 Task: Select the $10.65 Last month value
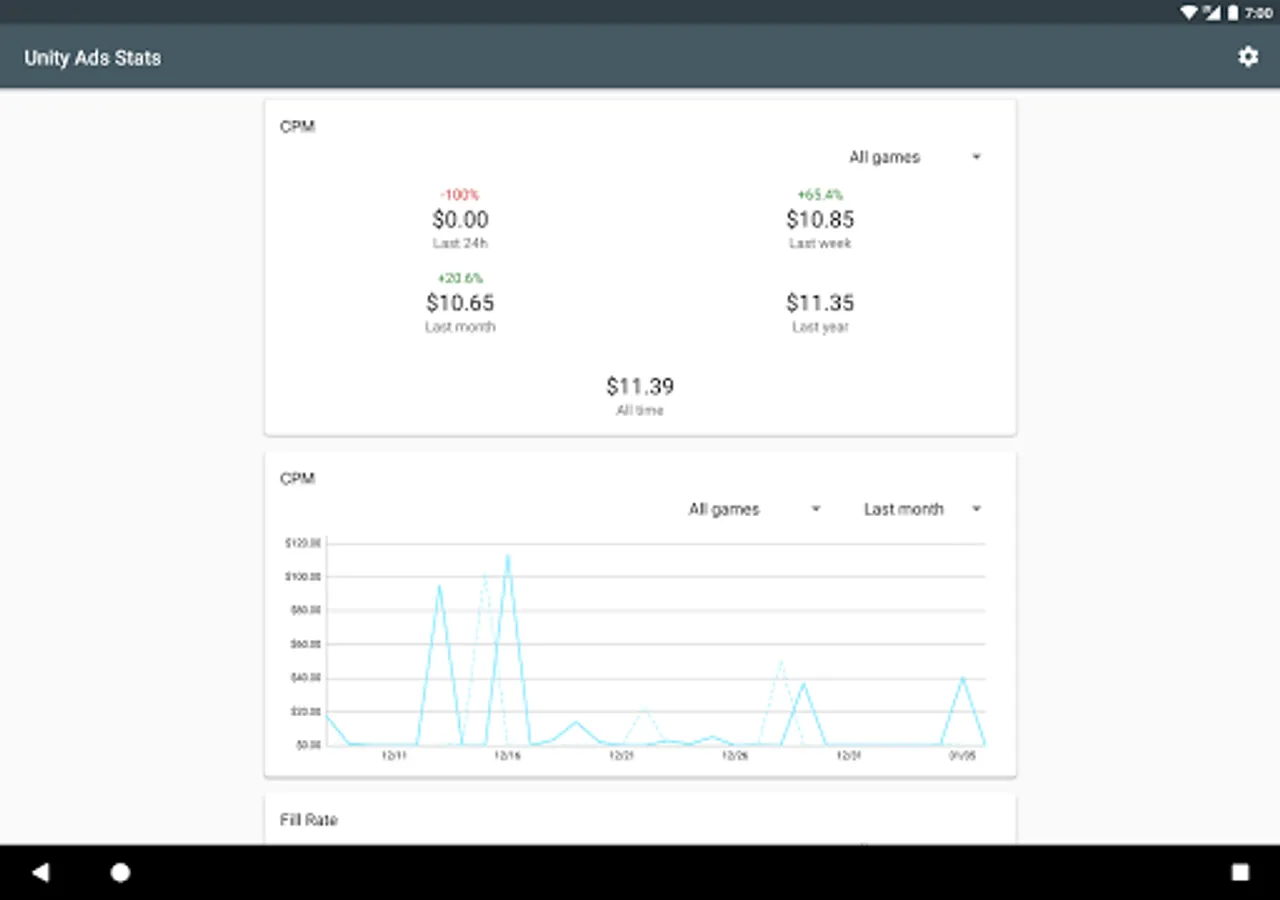click(460, 302)
